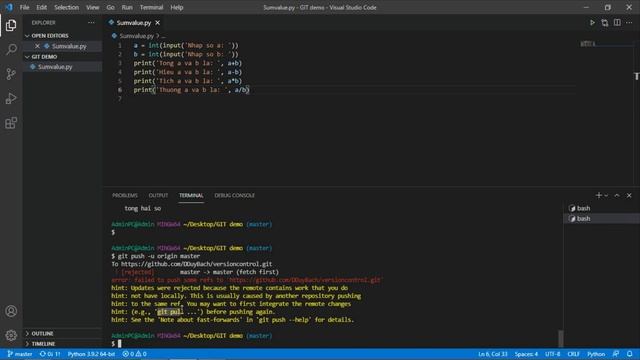Select Python 3.9.2 64-bit interpreter

(x=91, y=354)
